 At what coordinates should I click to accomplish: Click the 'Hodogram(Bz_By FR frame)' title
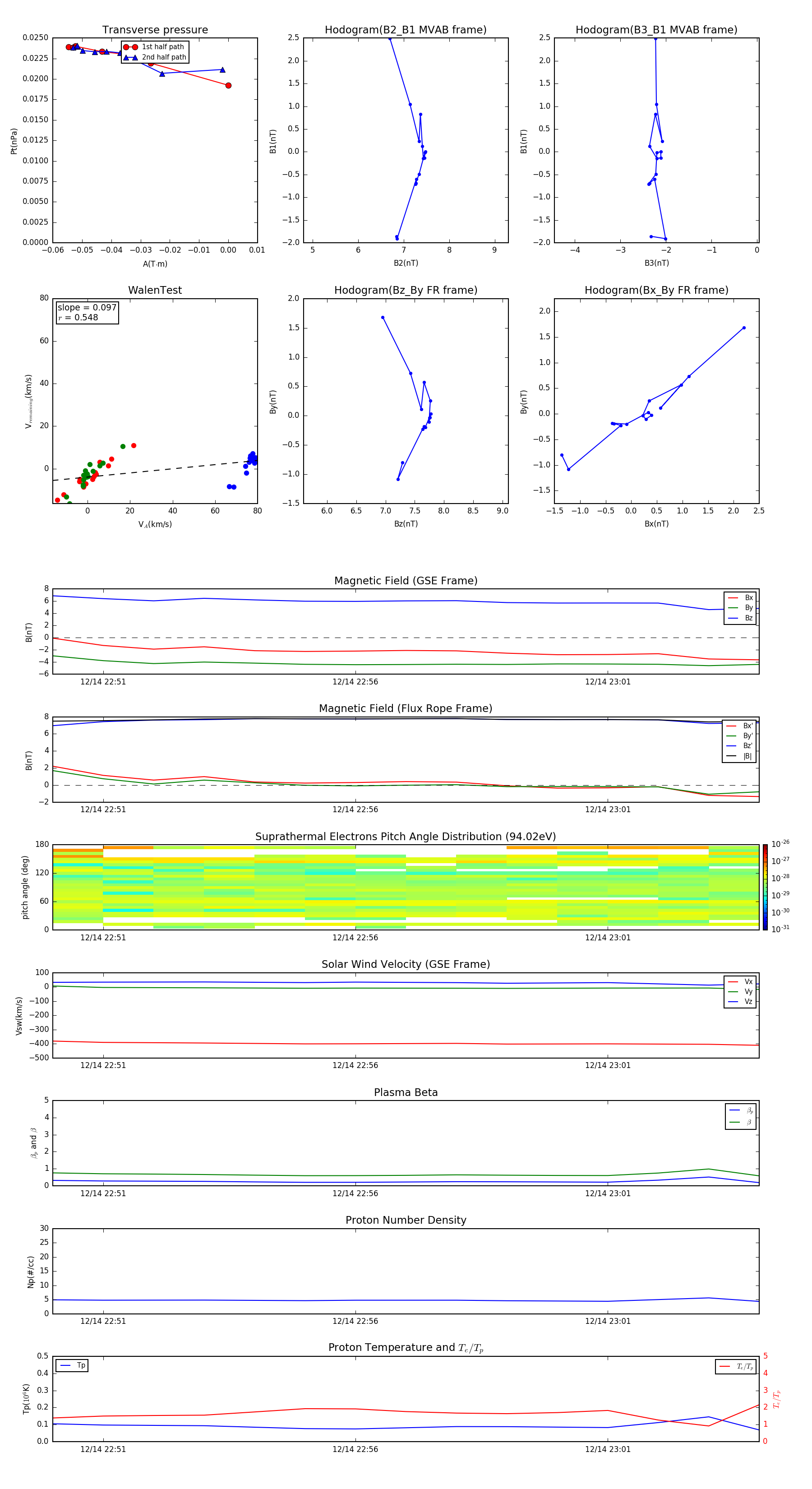[406, 290]
